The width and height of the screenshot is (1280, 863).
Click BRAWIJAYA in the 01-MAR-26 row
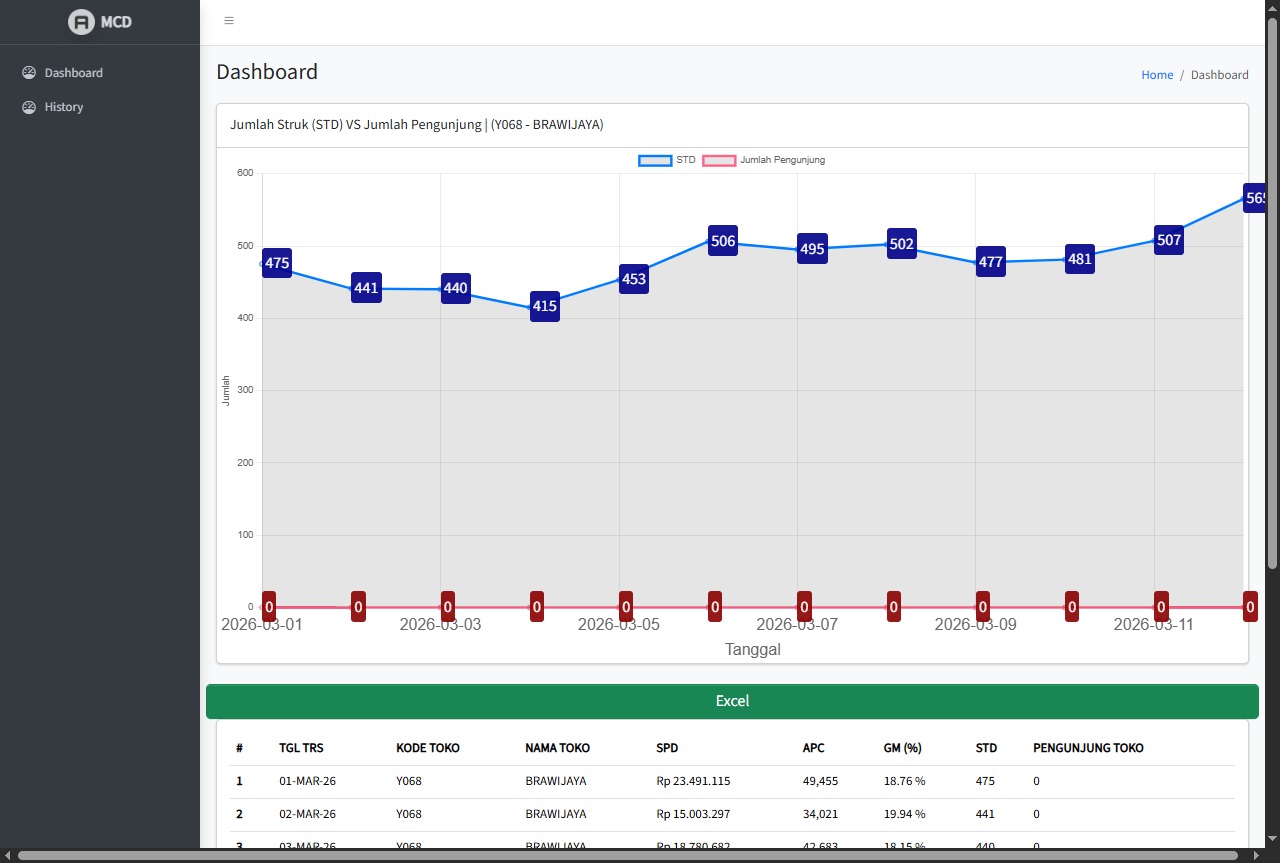(x=556, y=781)
